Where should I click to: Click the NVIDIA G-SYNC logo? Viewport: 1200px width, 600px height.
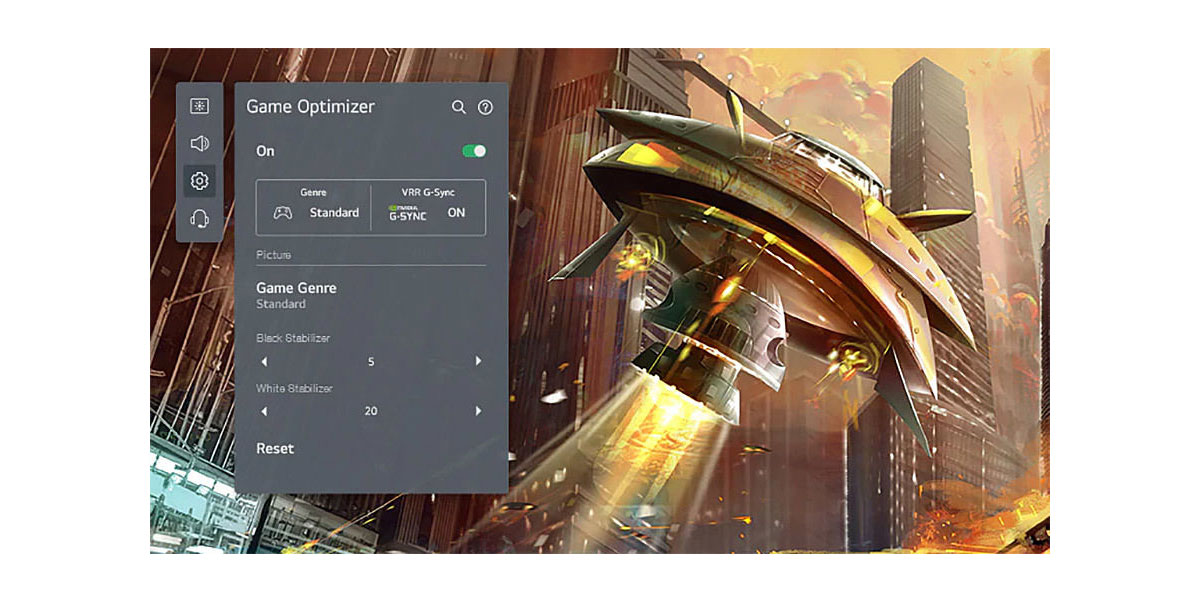point(407,212)
